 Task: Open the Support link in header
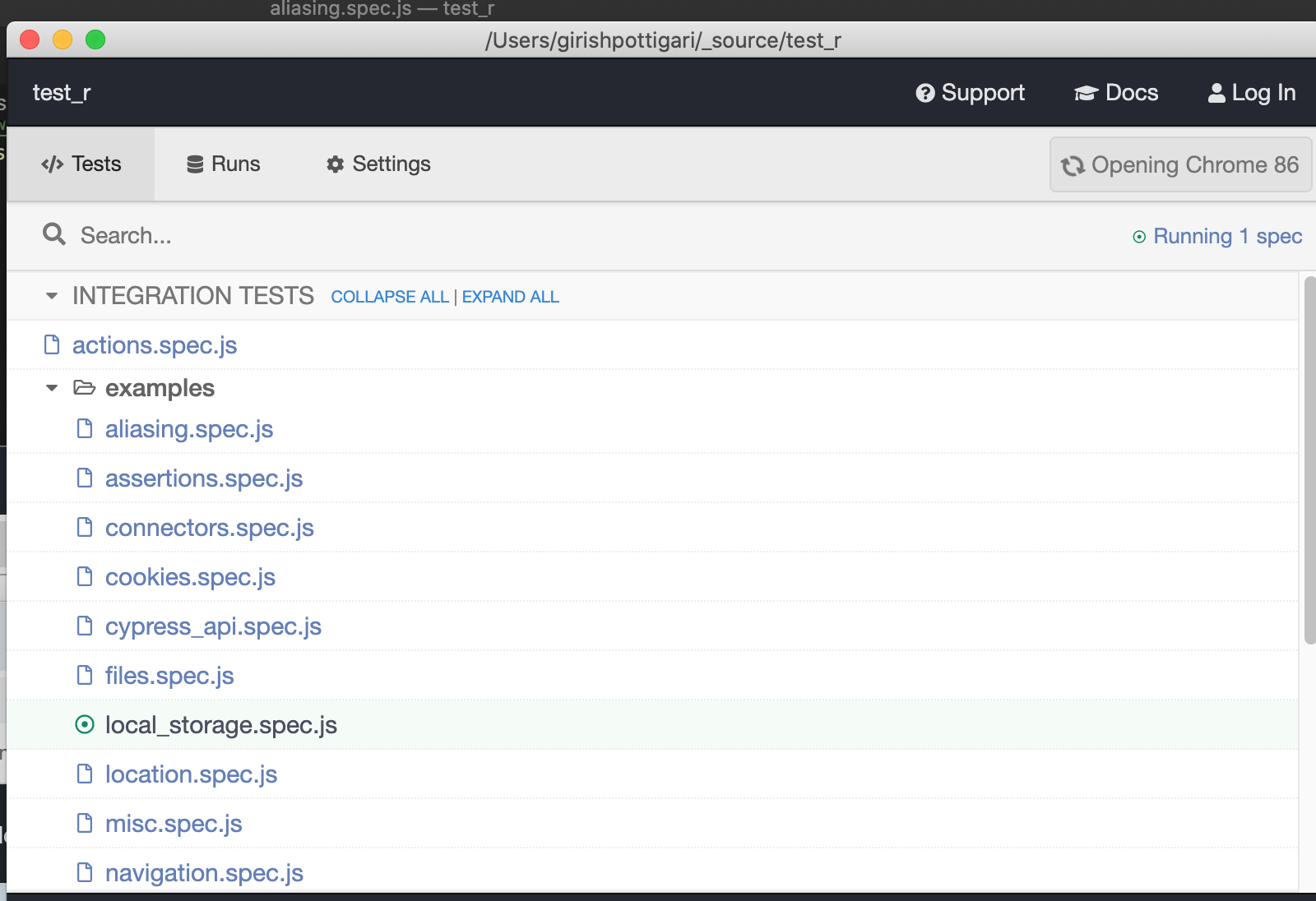pos(970,93)
